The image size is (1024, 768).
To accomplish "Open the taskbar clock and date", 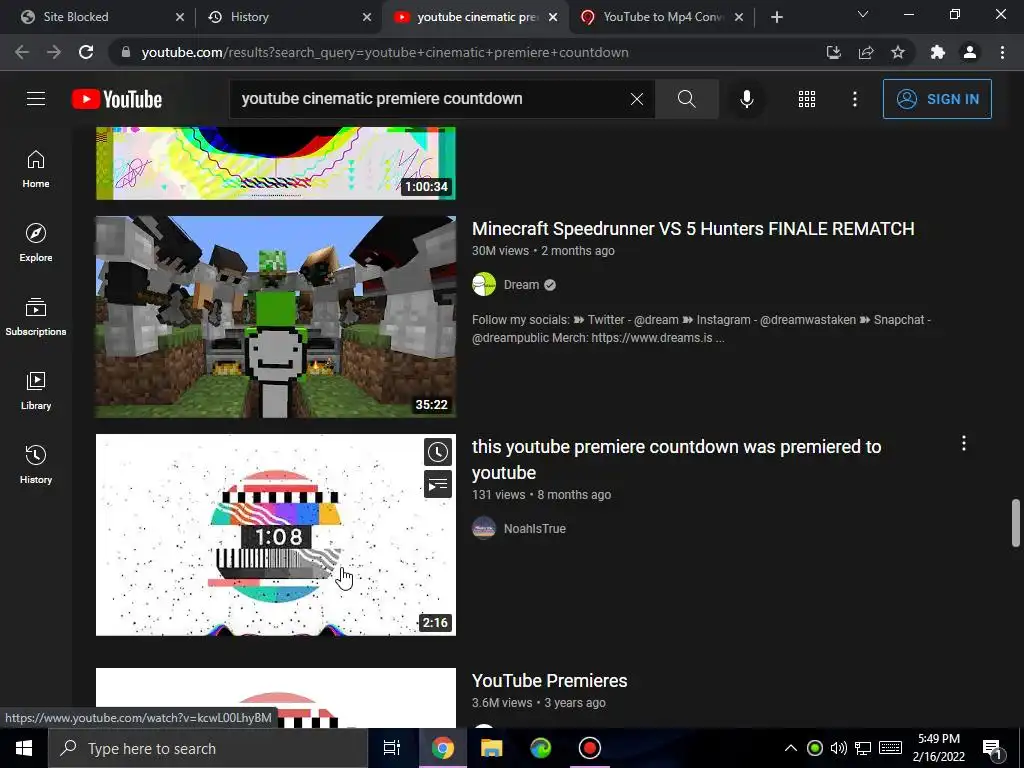I will tap(938, 748).
